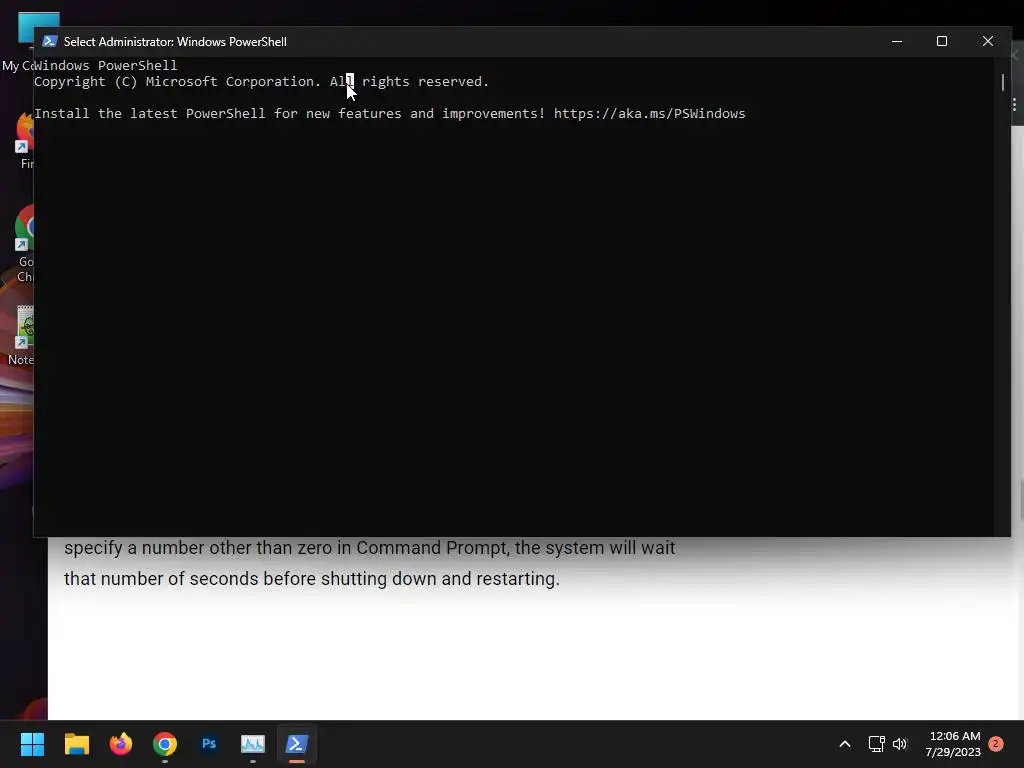Image resolution: width=1024 pixels, height=768 pixels.
Task: Click the aka.ms/PSWindows URL text
Action: click(649, 114)
